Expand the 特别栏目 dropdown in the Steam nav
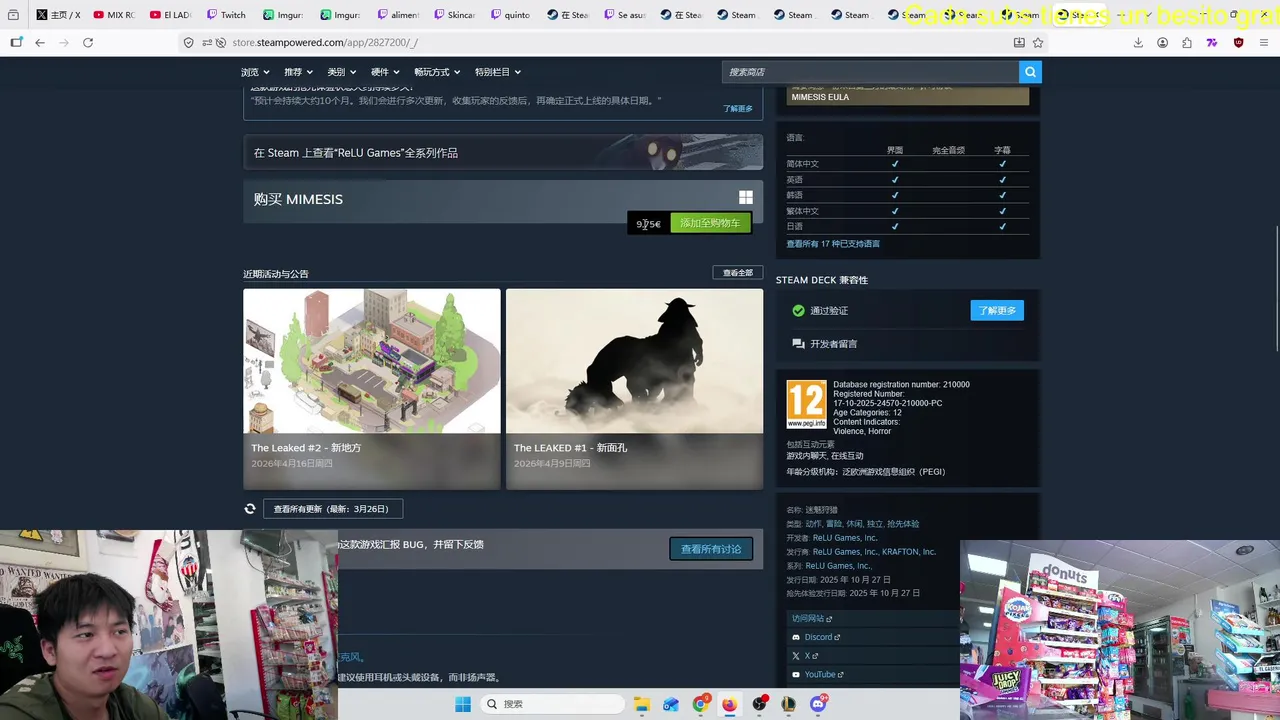Screen dimensions: 1280x720 pyautogui.click(x=497, y=72)
